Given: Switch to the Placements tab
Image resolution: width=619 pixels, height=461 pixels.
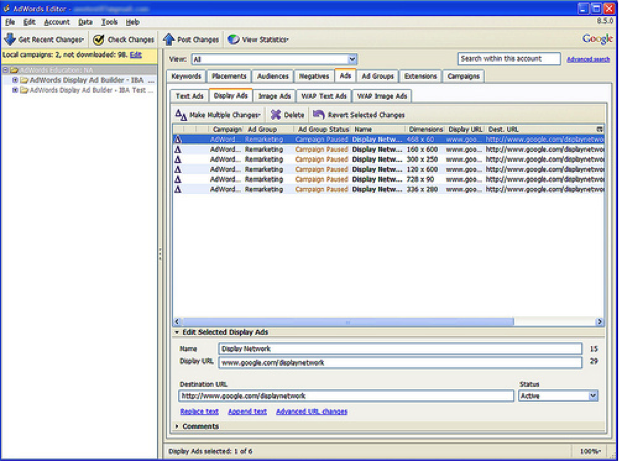Looking at the screenshot, I should click(229, 76).
